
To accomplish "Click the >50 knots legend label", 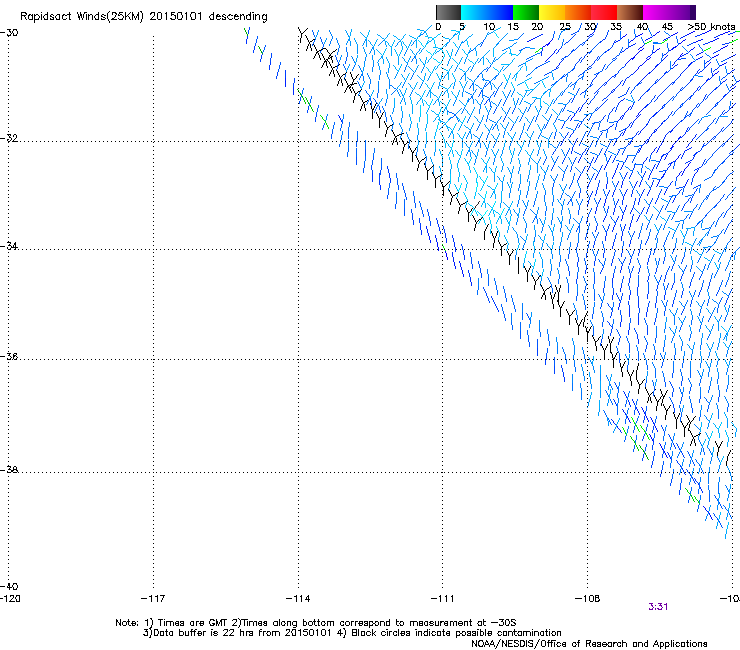I will tap(711, 27).
